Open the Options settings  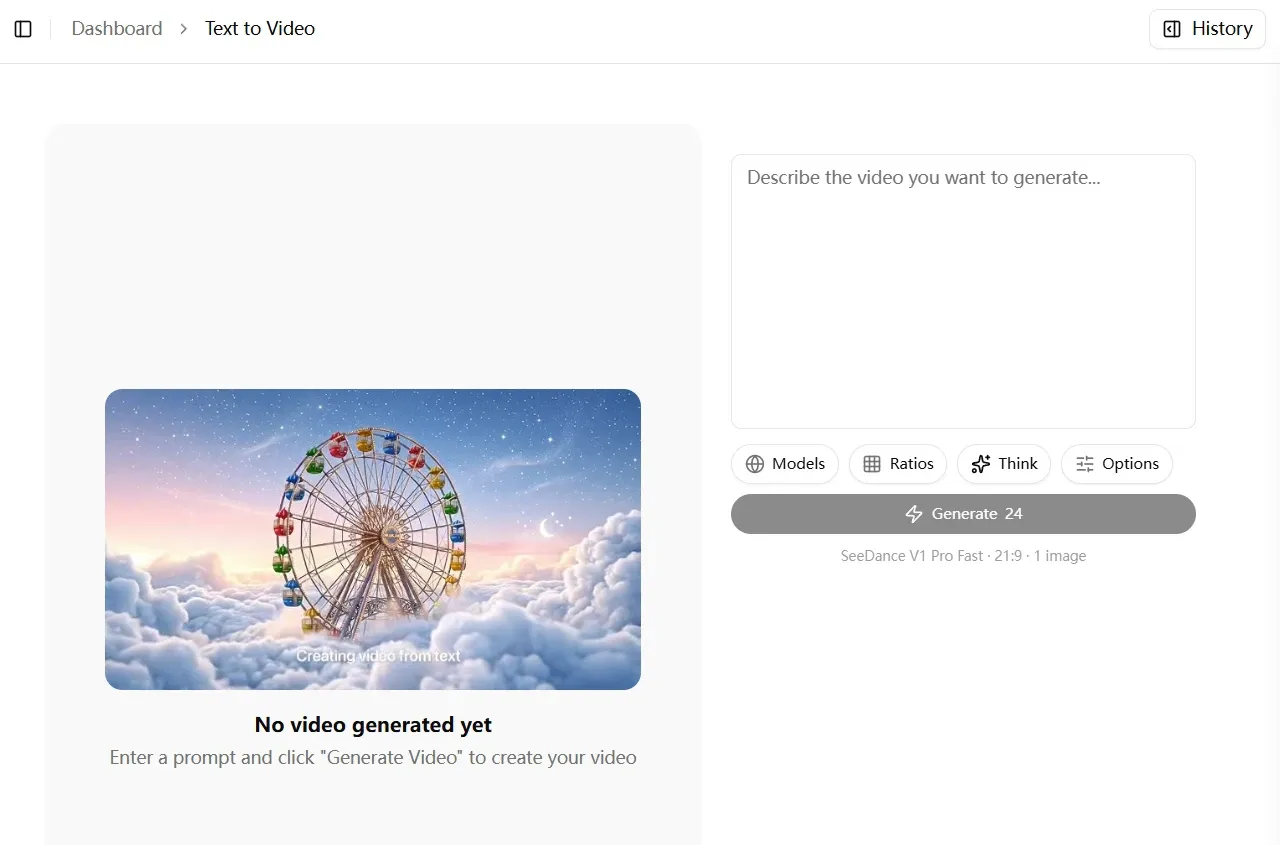point(1117,464)
